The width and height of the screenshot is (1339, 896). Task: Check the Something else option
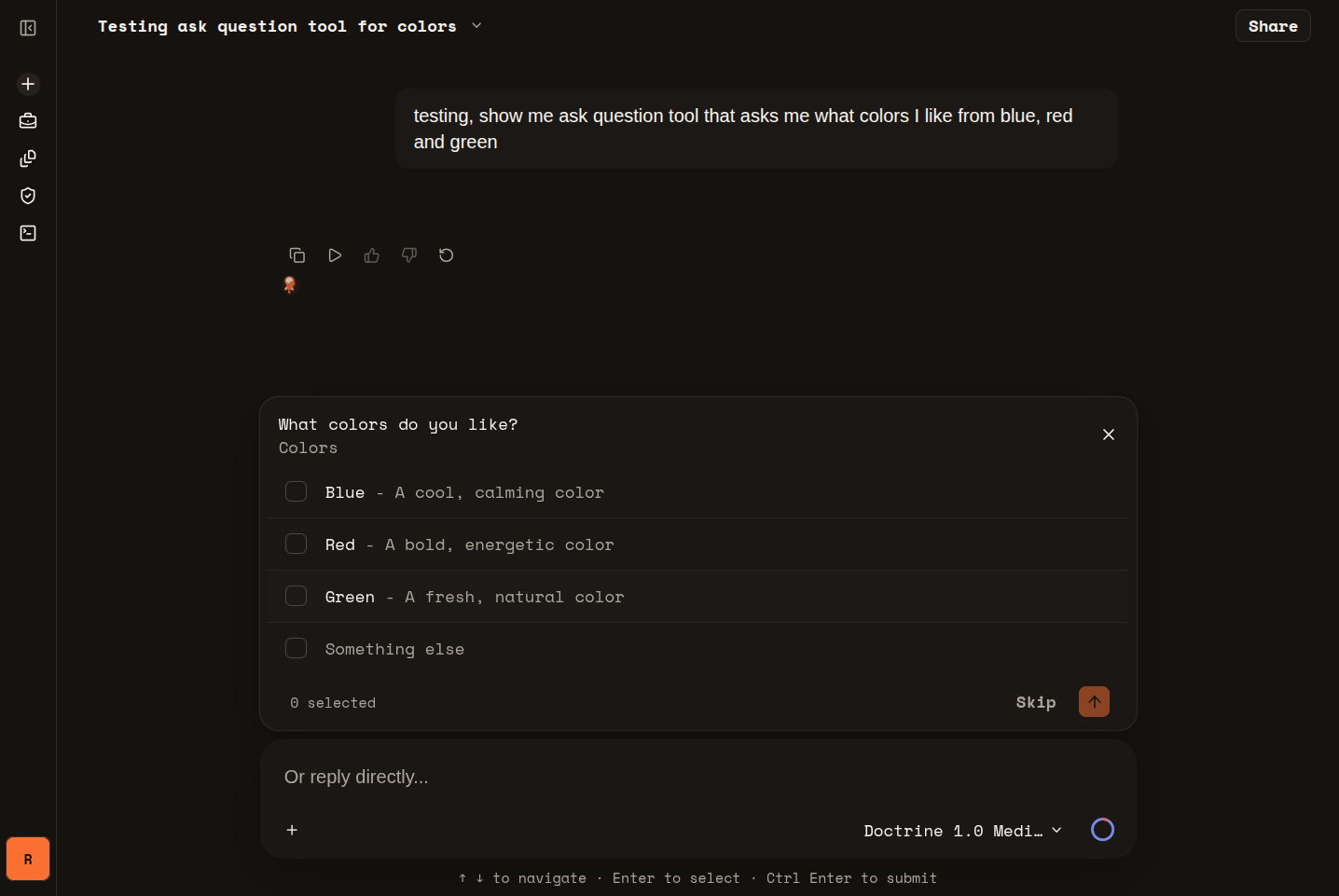tap(296, 648)
